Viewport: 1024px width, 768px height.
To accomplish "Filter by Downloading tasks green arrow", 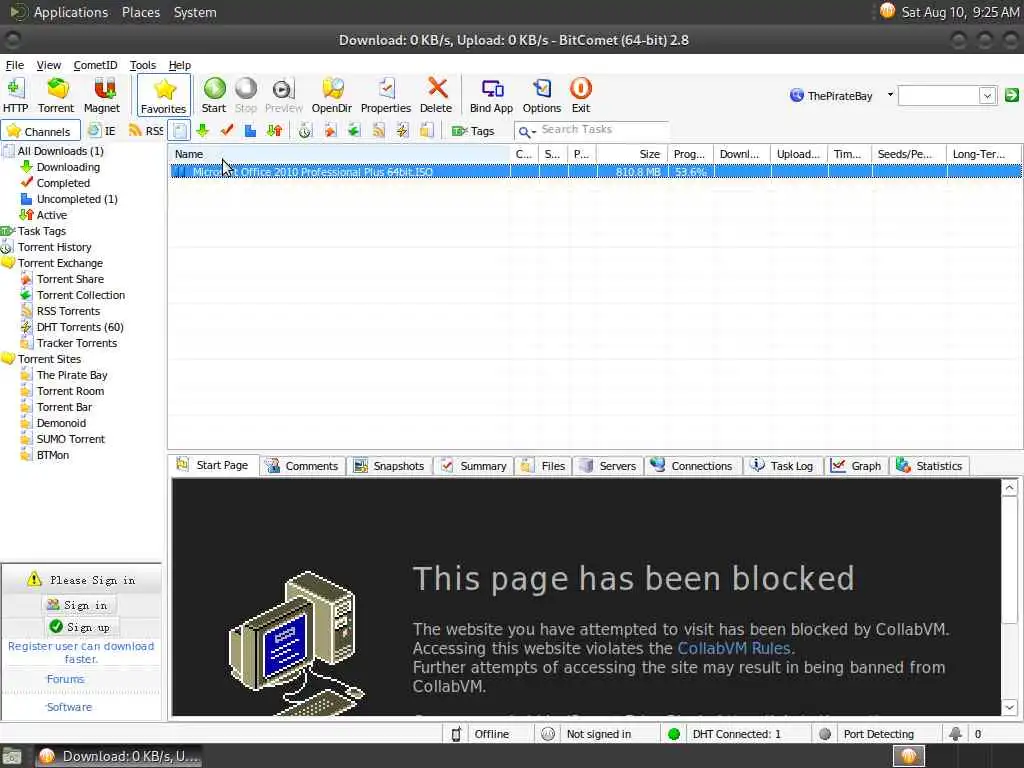I will (x=202, y=131).
